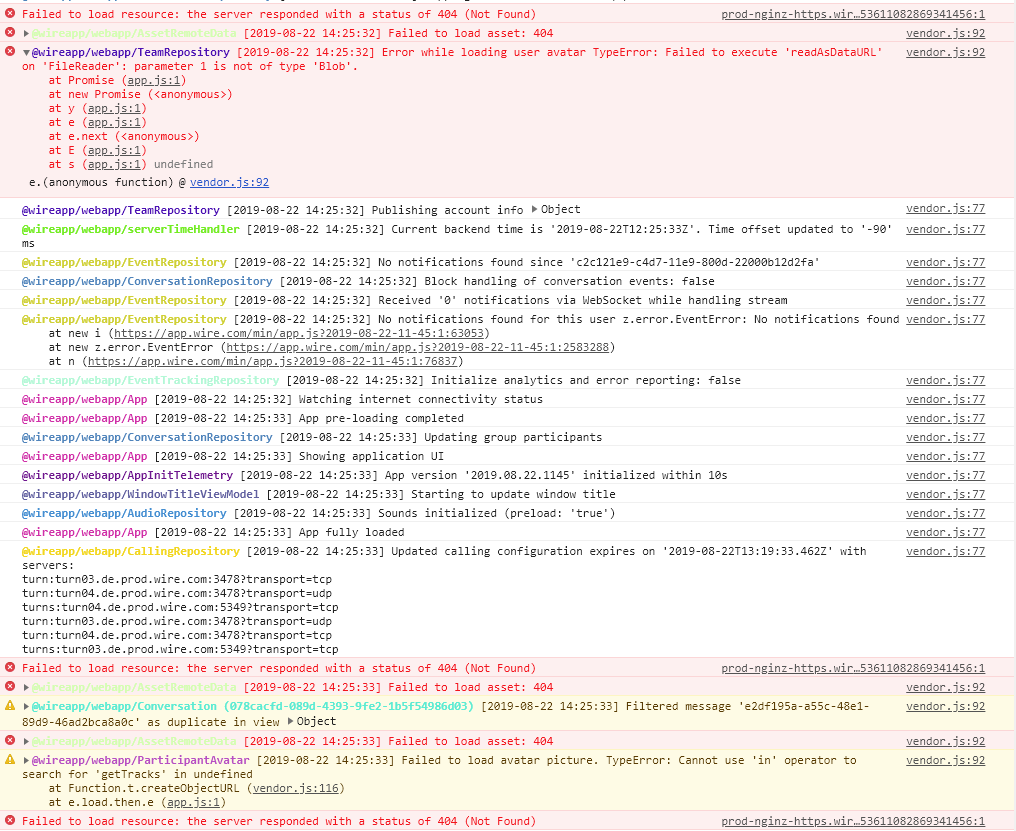Expand the Conversation filtered message warning
The height and width of the screenshot is (831, 1016).
[26, 707]
